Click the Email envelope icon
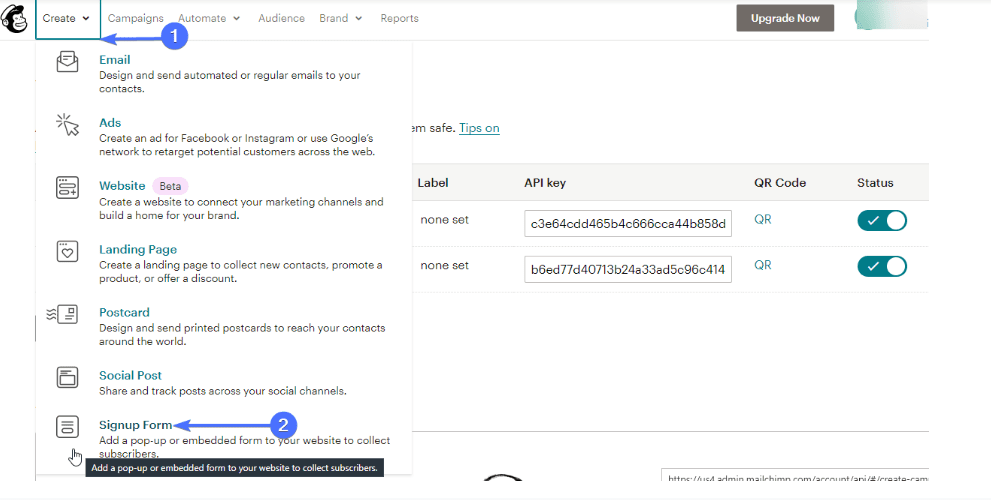 [x=67, y=62]
